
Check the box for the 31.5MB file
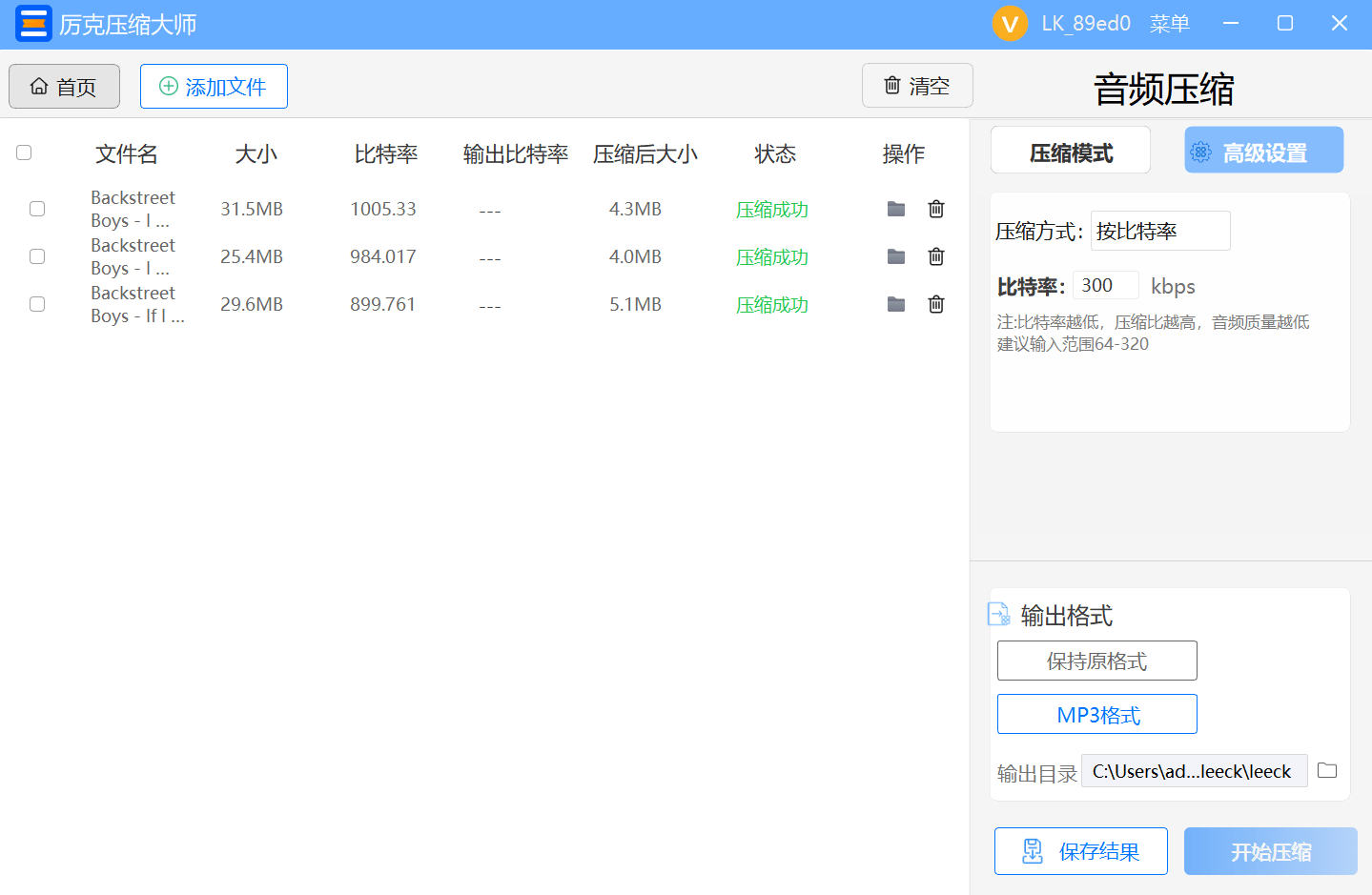pyautogui.click(x=37, y=209)
